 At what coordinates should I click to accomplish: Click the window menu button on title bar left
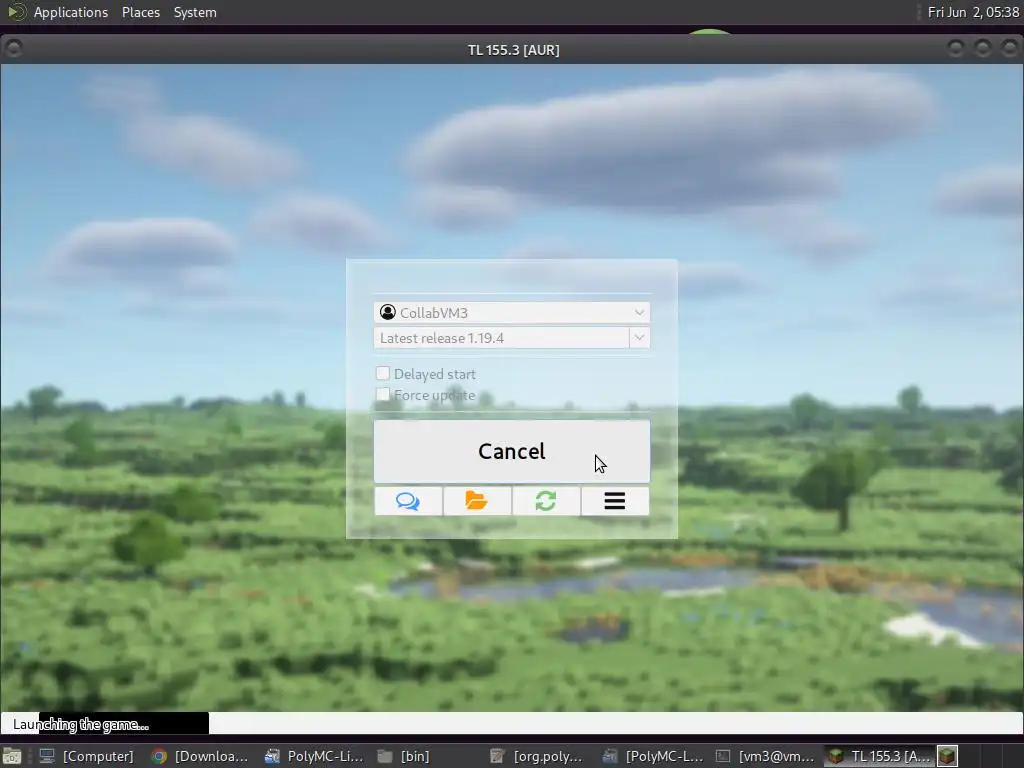click(x=13, y=48)
